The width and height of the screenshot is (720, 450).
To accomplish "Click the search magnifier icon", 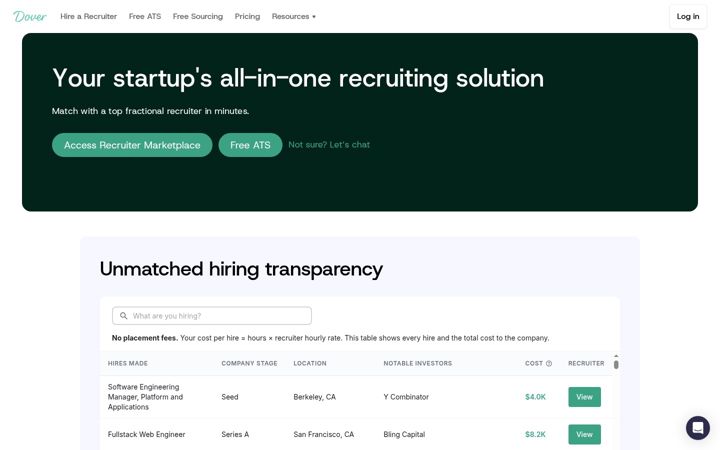I will pyautogui.click(x=124, y=316).
